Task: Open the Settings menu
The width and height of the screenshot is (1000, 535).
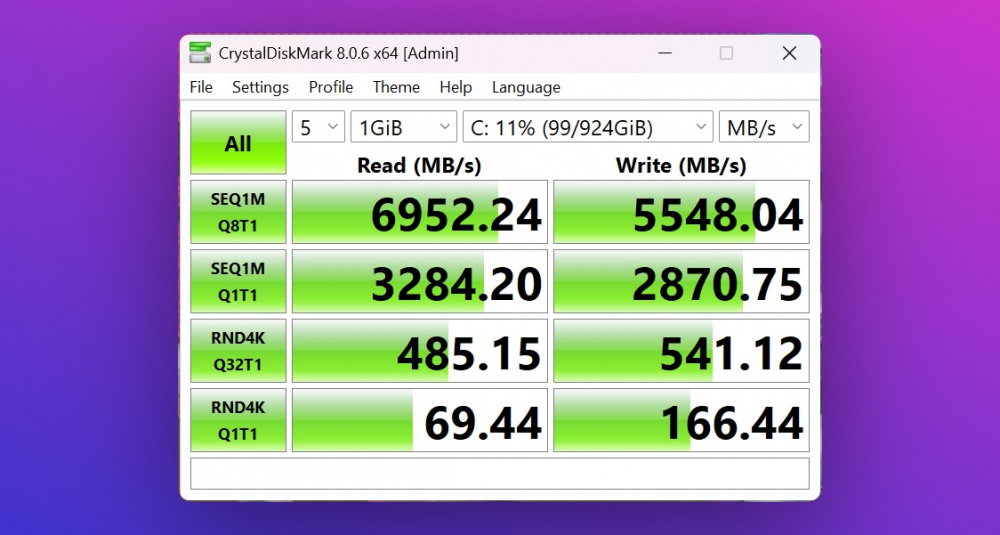Action: coord(260,87)
